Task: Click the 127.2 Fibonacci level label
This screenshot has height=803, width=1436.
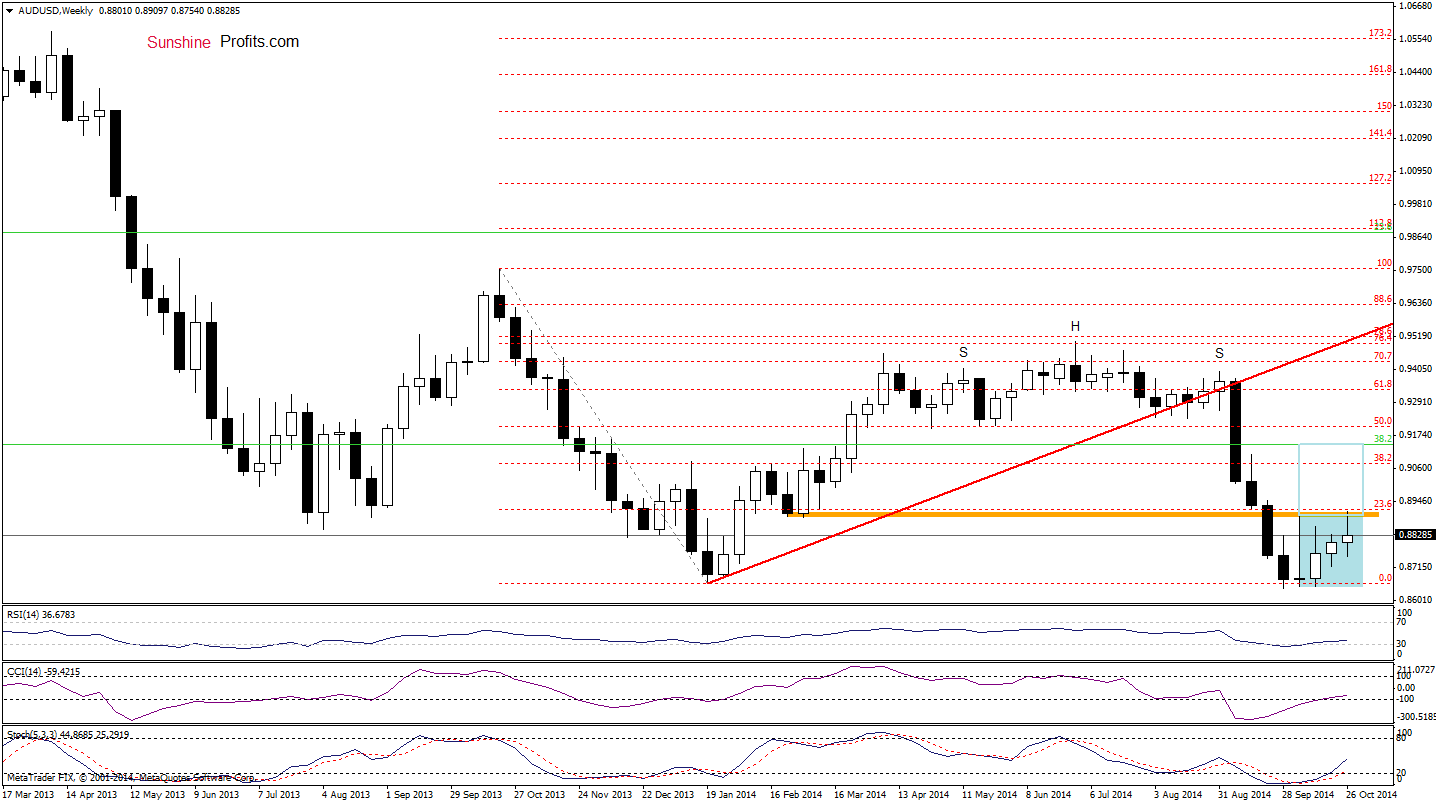Action: pos(1380,177)
